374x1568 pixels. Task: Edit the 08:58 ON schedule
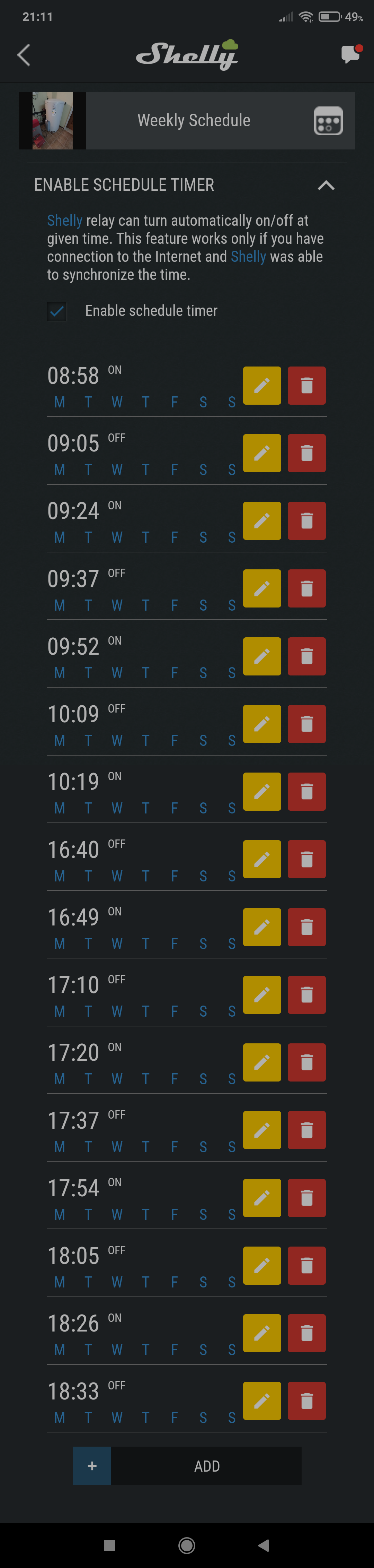click(x=262, y=385)
